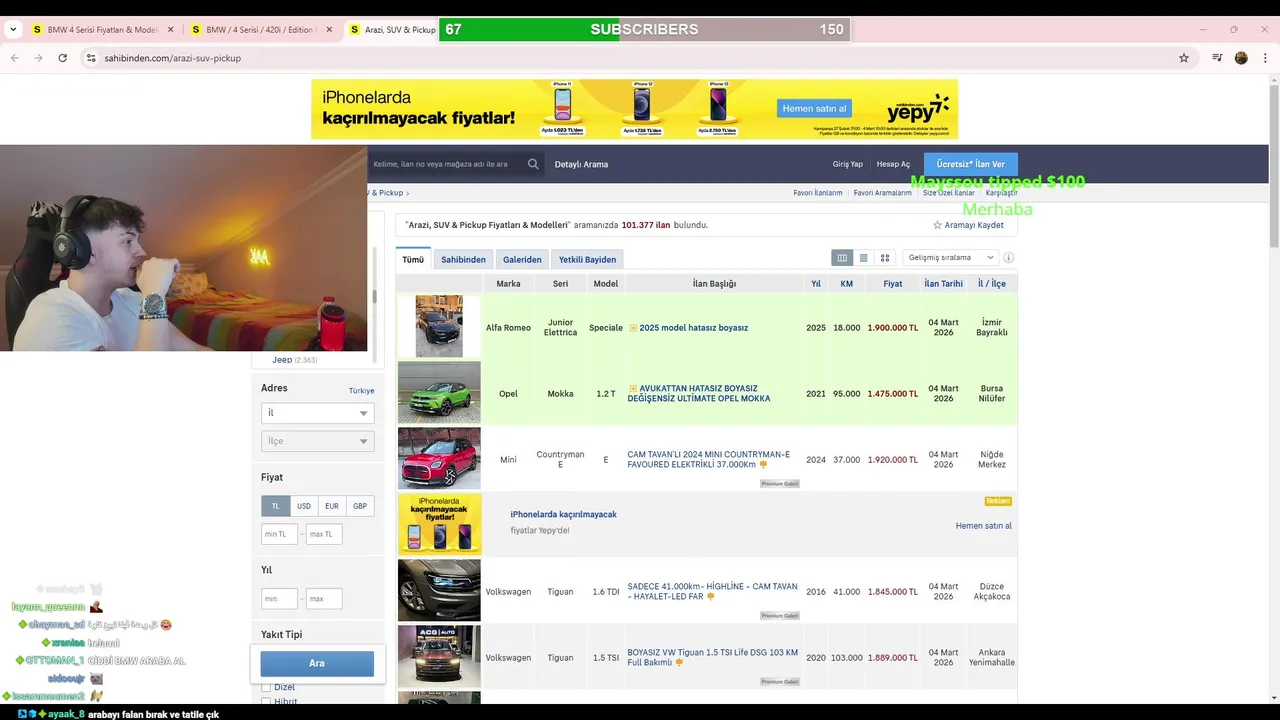The height and width of the screenshot is (720, 1280).
Task: Open CAM TAVAN'LI 2024 MINI COUNTRYMAN-E listing
Action: click(x=708, y=459)
